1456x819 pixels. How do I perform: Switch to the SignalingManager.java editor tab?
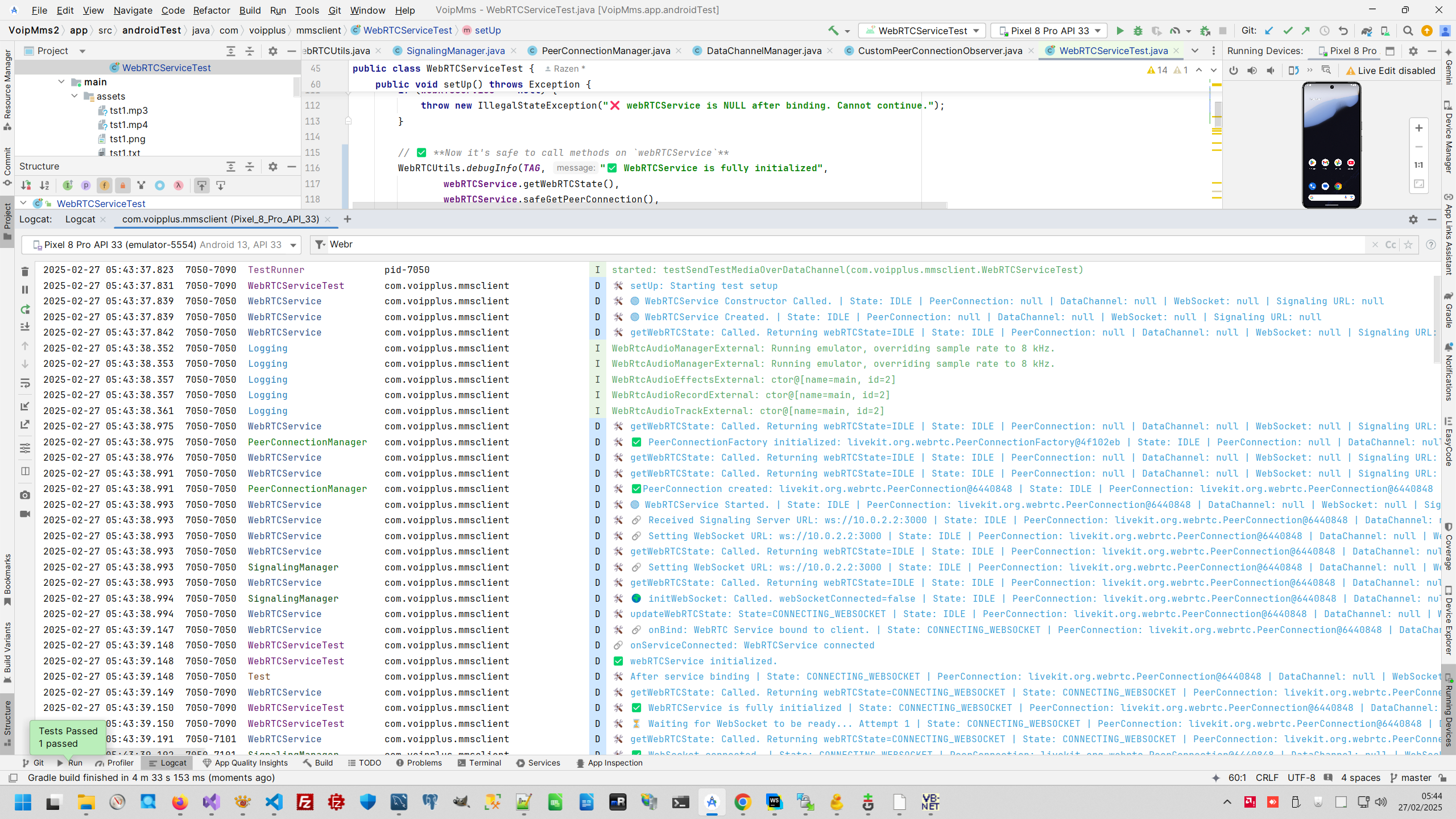tap(455, 51)
